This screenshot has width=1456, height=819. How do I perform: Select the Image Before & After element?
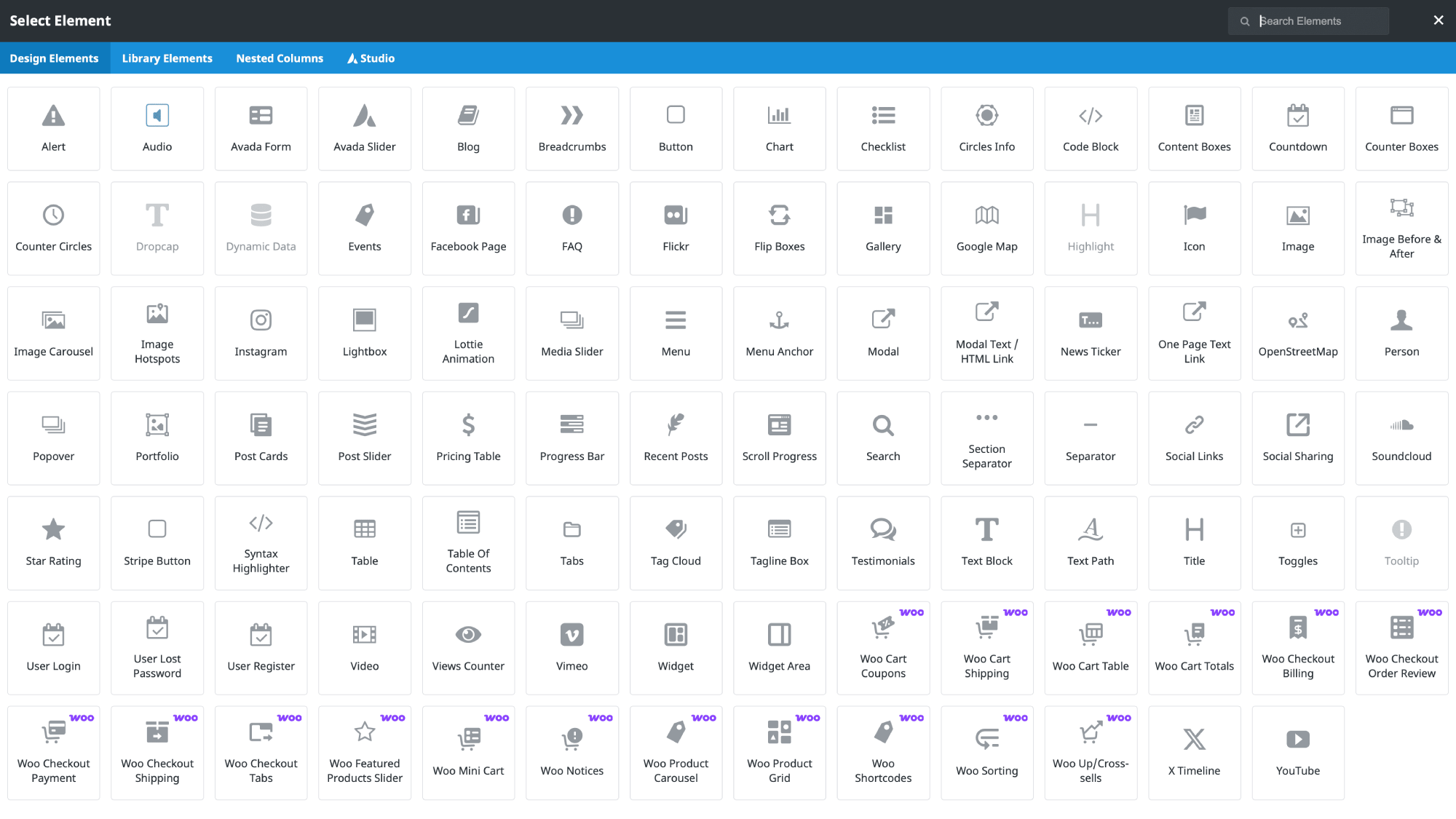tap(1401, 229)
